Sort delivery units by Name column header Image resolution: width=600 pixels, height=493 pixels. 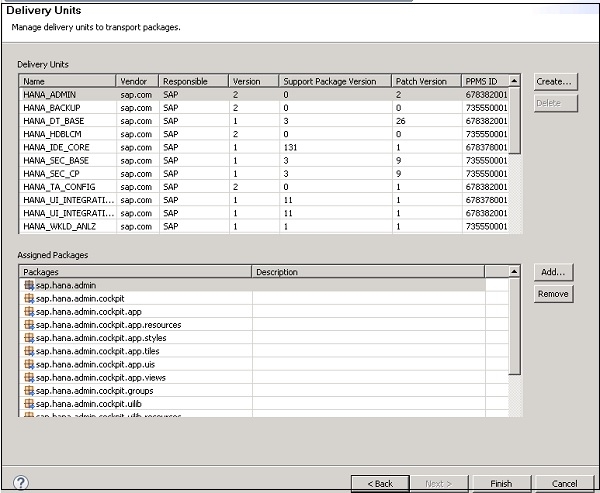tap(67, 81)
